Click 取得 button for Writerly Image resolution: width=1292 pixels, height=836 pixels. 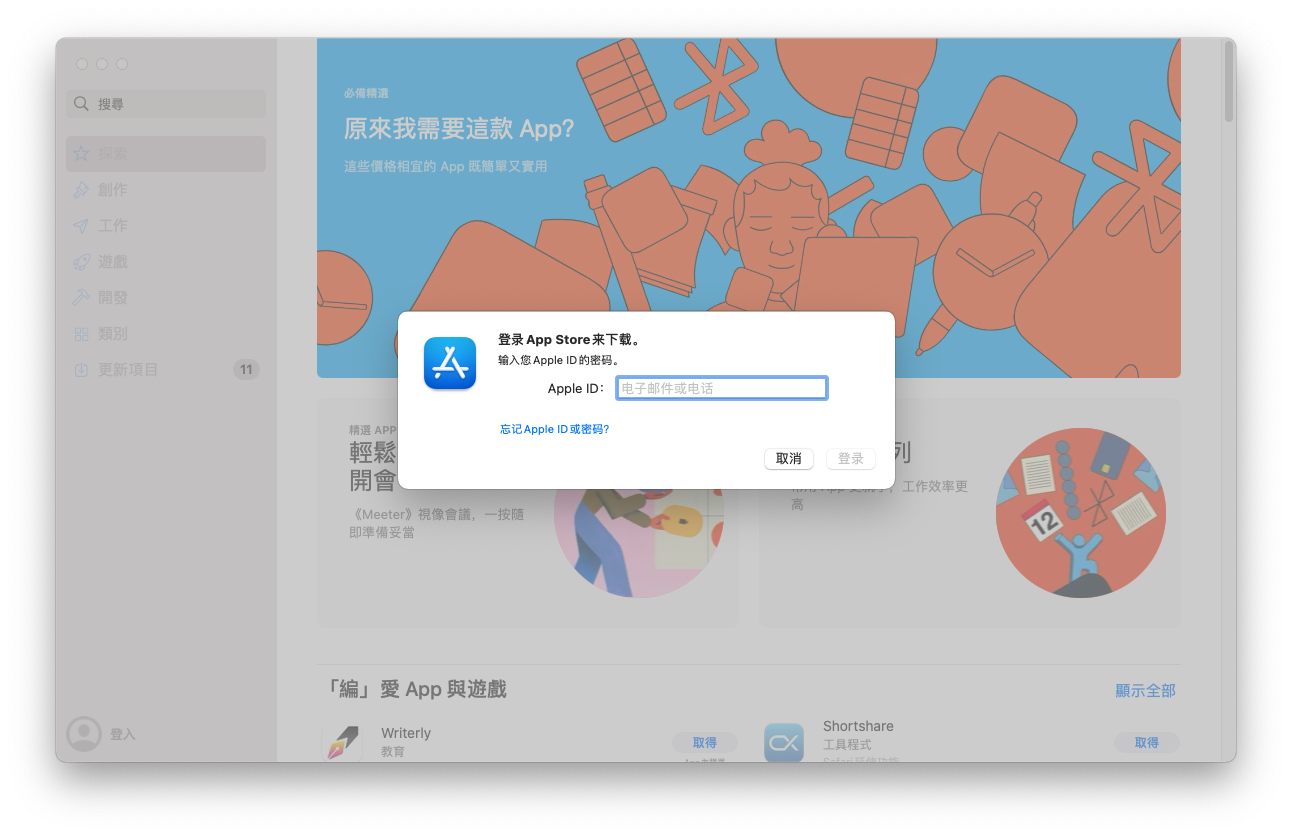[x=705, y=742]
